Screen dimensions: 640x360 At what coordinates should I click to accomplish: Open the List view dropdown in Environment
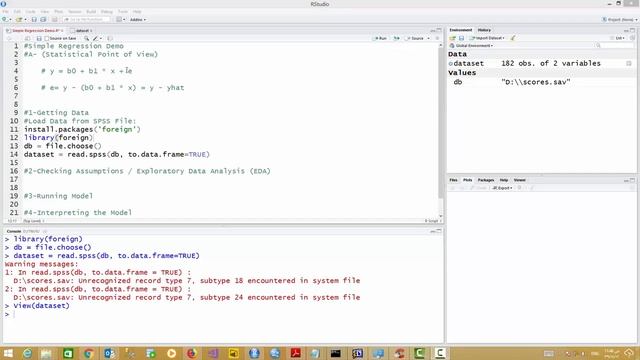coord(619,38)
